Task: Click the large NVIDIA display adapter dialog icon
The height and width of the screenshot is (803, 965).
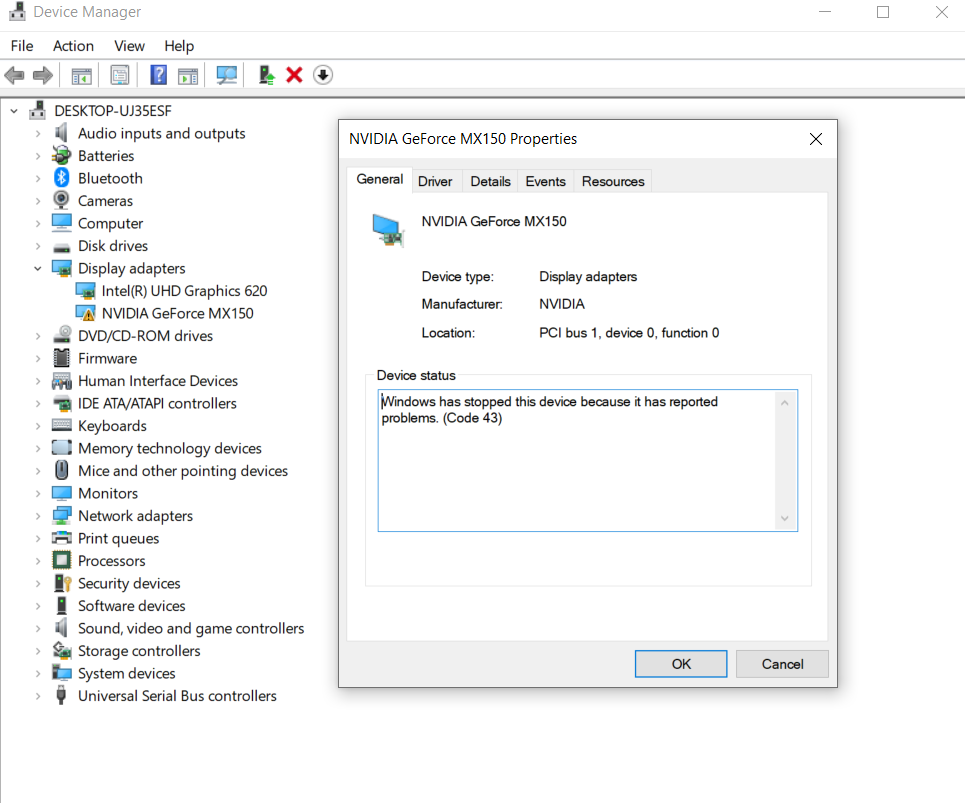Action: (388, 230)
